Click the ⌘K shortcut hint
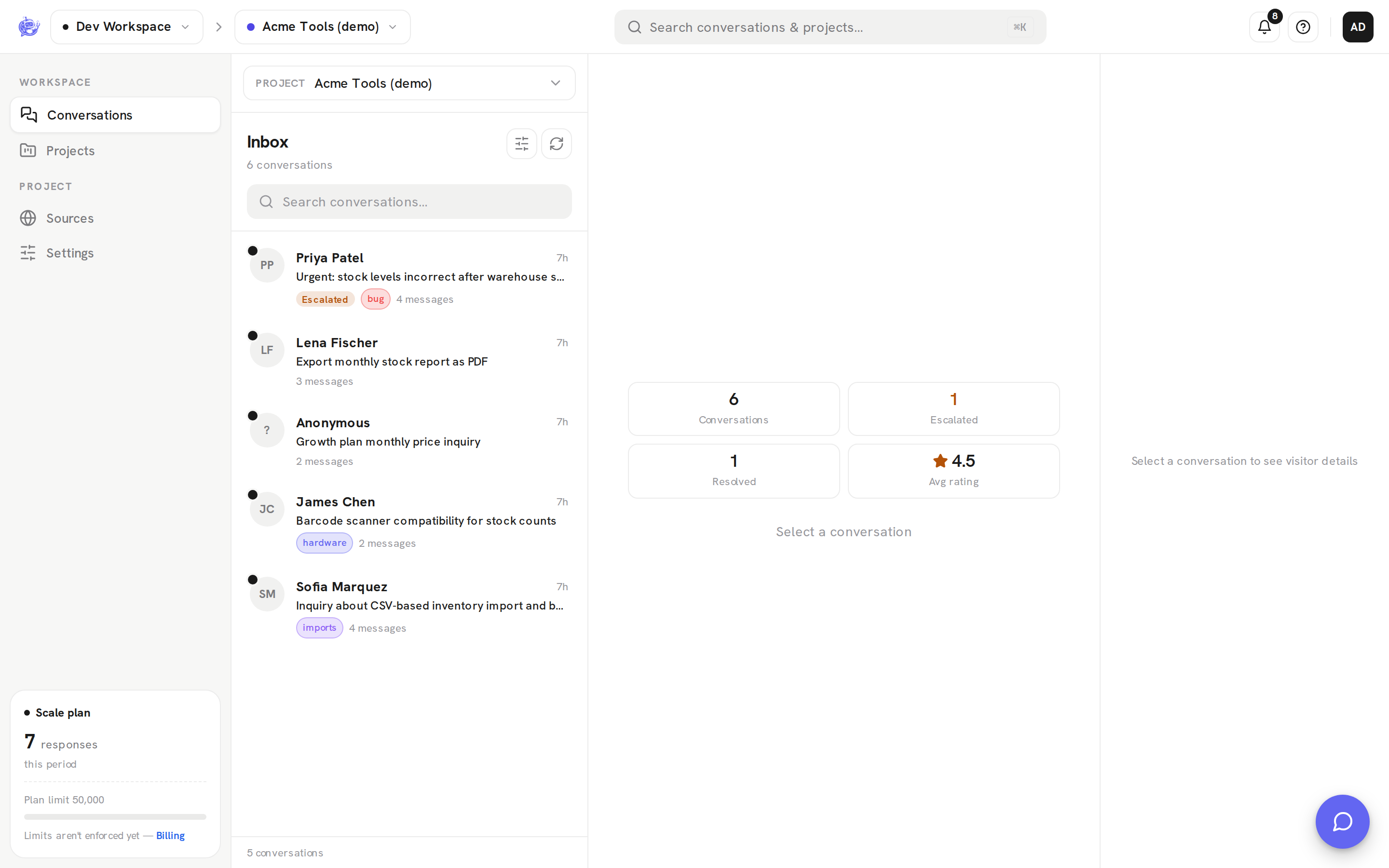The width and height of the screenshot is (1389, 868). click(x=1020, y=27)
